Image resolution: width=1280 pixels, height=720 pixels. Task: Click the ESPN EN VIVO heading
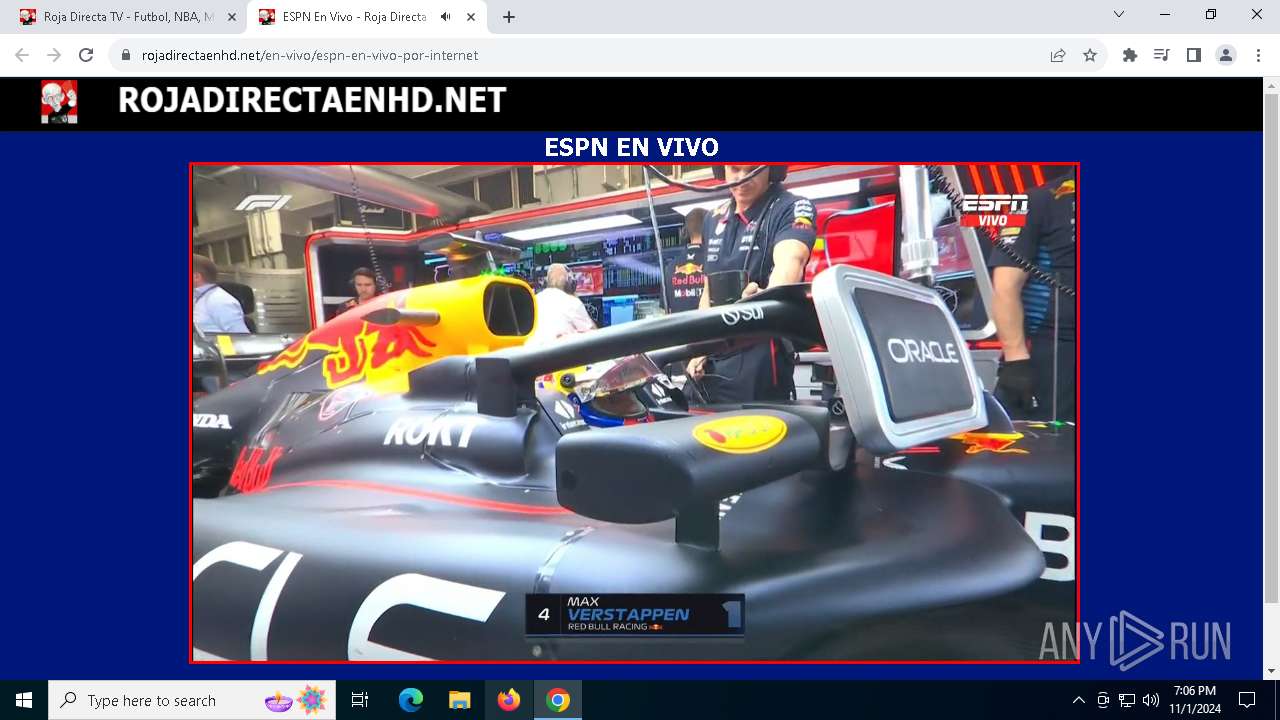click(x=631, y=147)
